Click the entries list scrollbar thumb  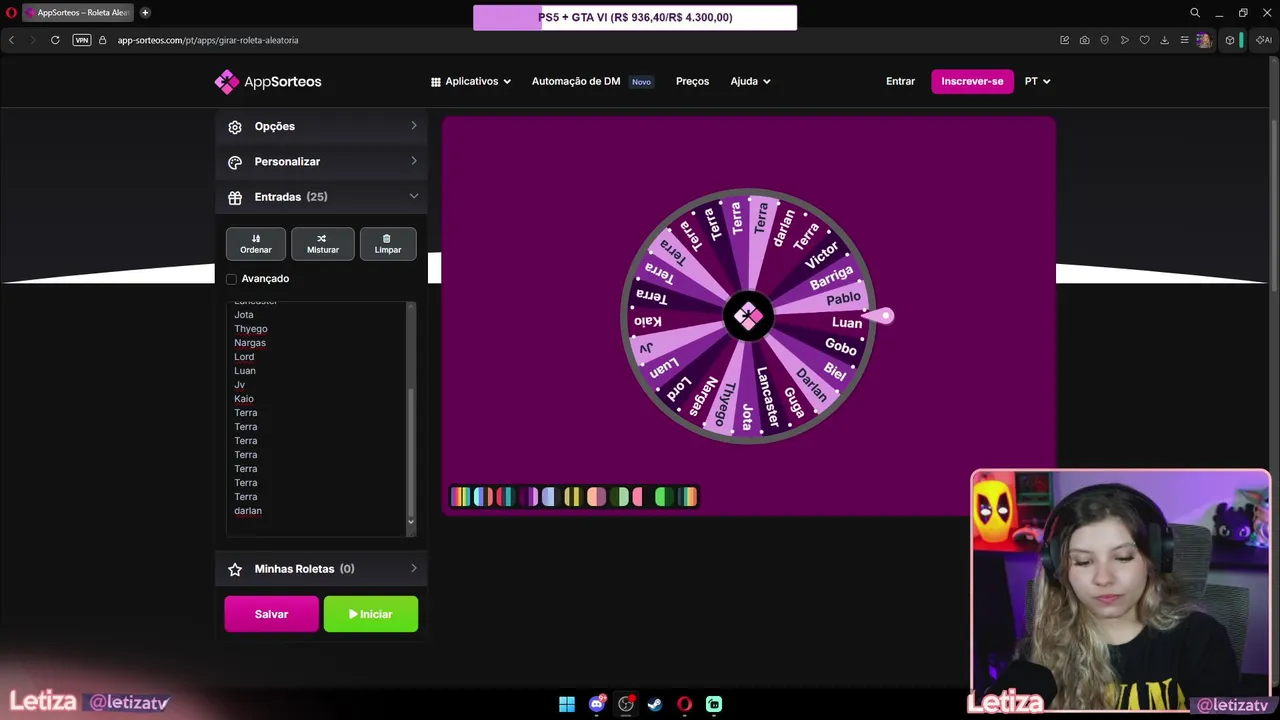tap(410, 450)
